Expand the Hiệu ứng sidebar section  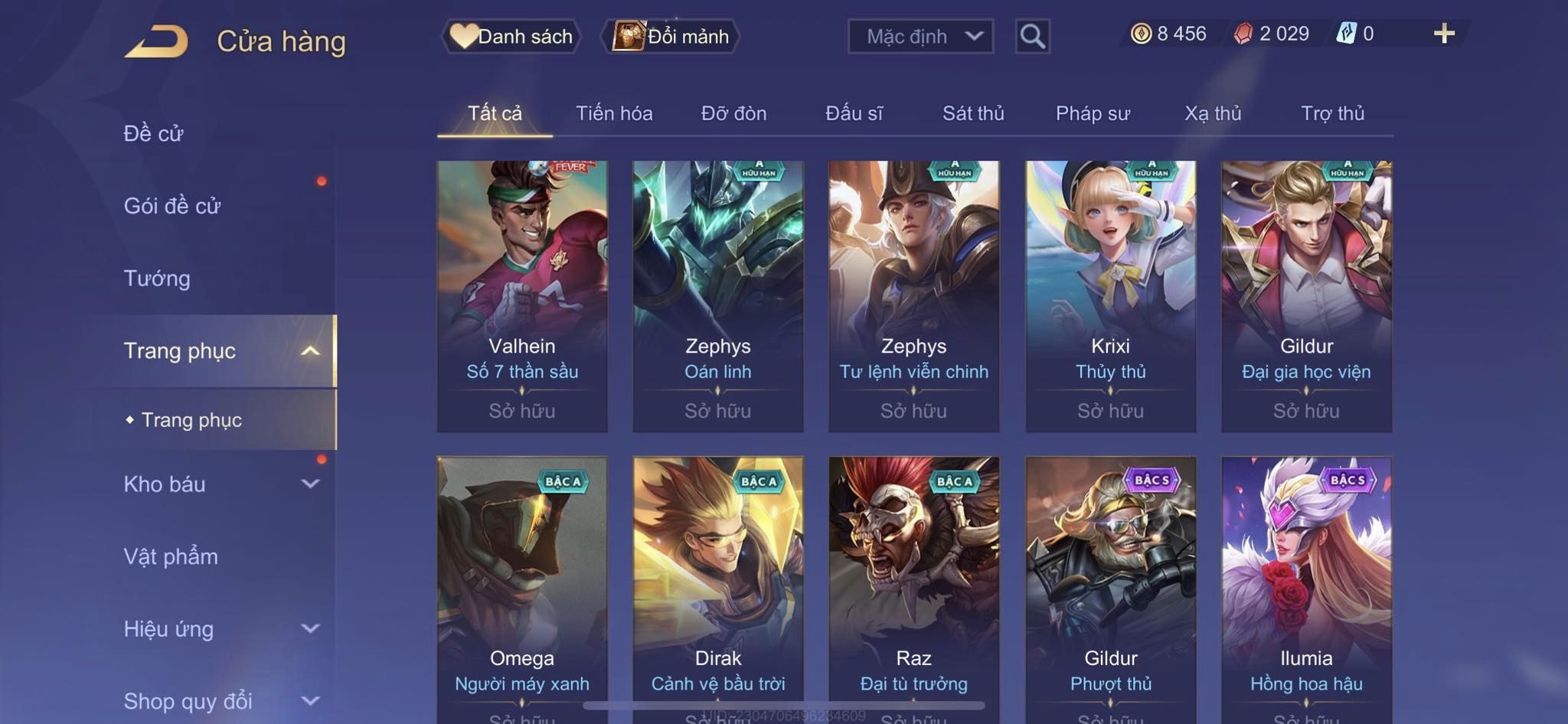[310, 628]
